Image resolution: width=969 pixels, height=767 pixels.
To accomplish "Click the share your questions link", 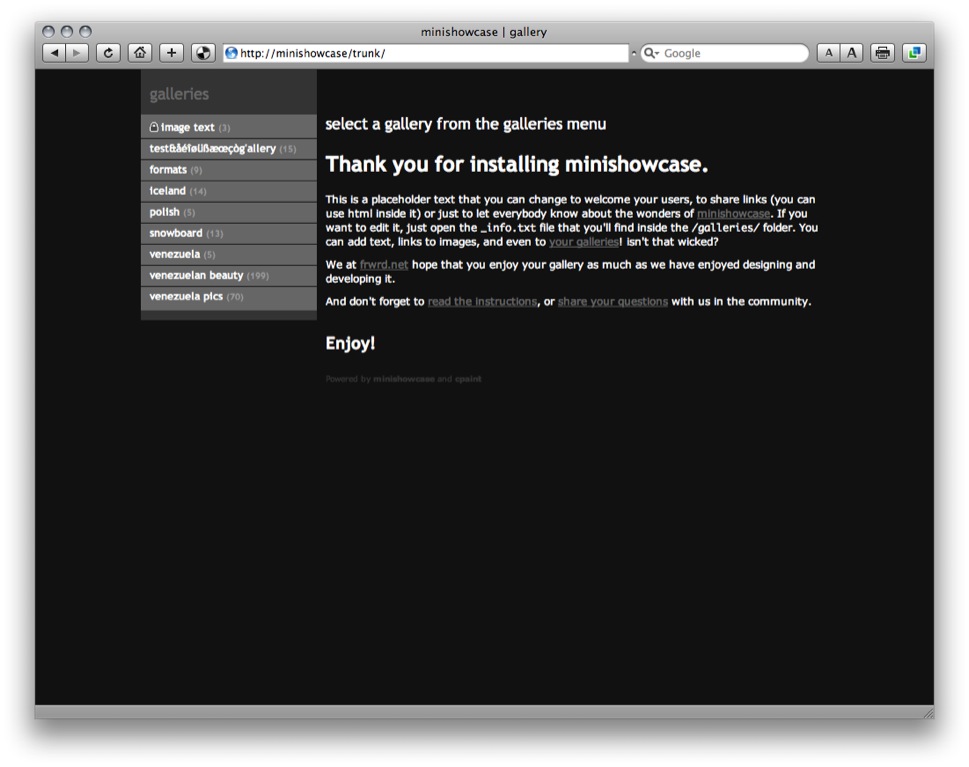I will pos(612,302).
